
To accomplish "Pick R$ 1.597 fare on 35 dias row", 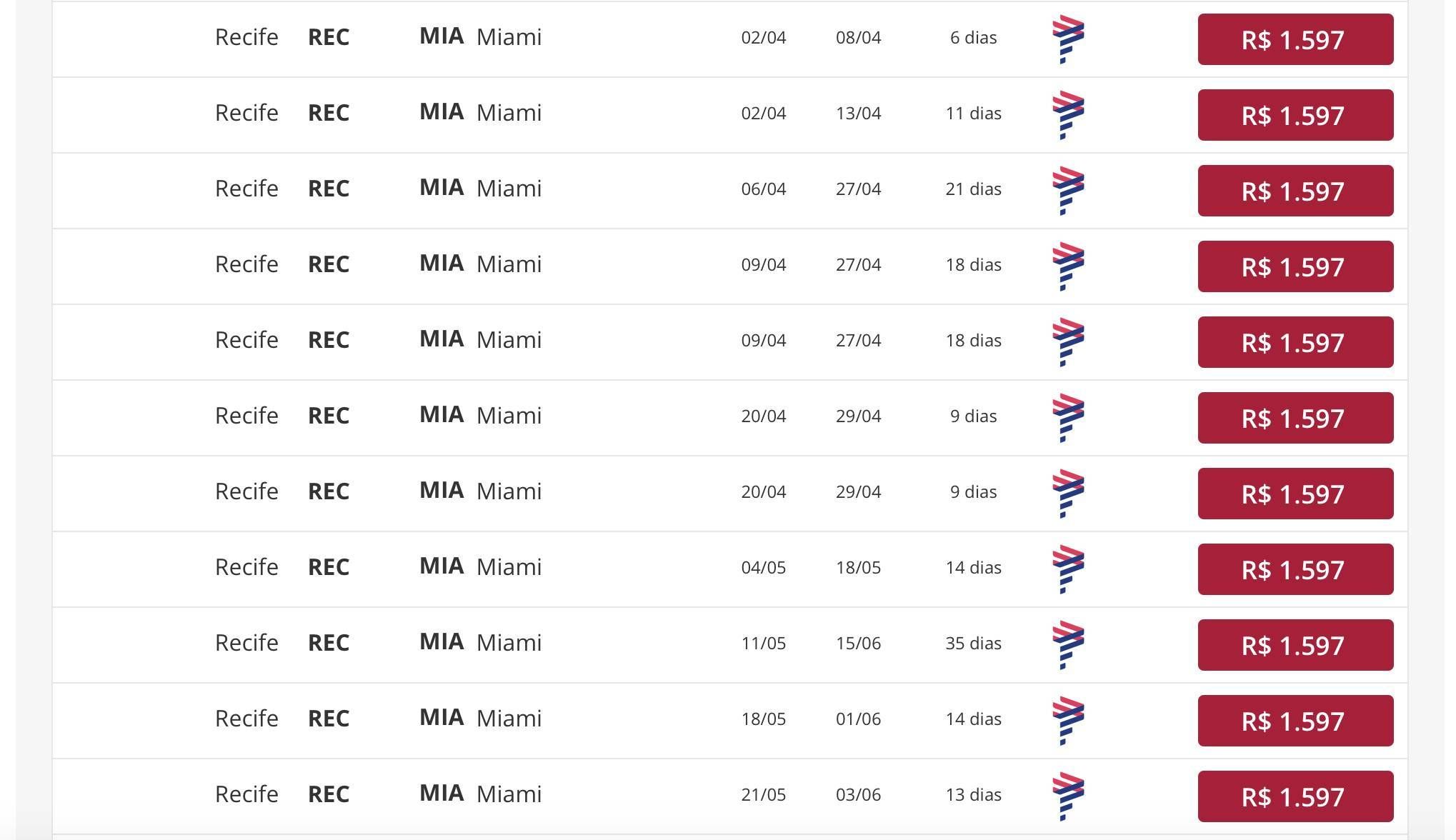I will click(x=1295, y=645).
